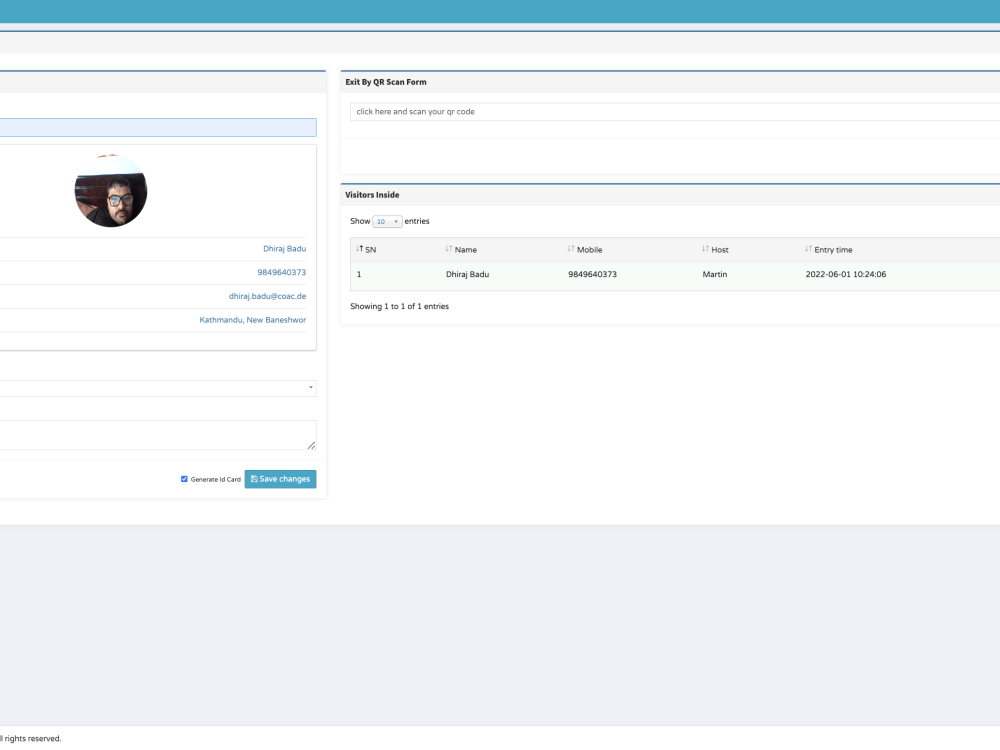Toggle the Generate Id Card checkbox

click(x=184, y=479)
